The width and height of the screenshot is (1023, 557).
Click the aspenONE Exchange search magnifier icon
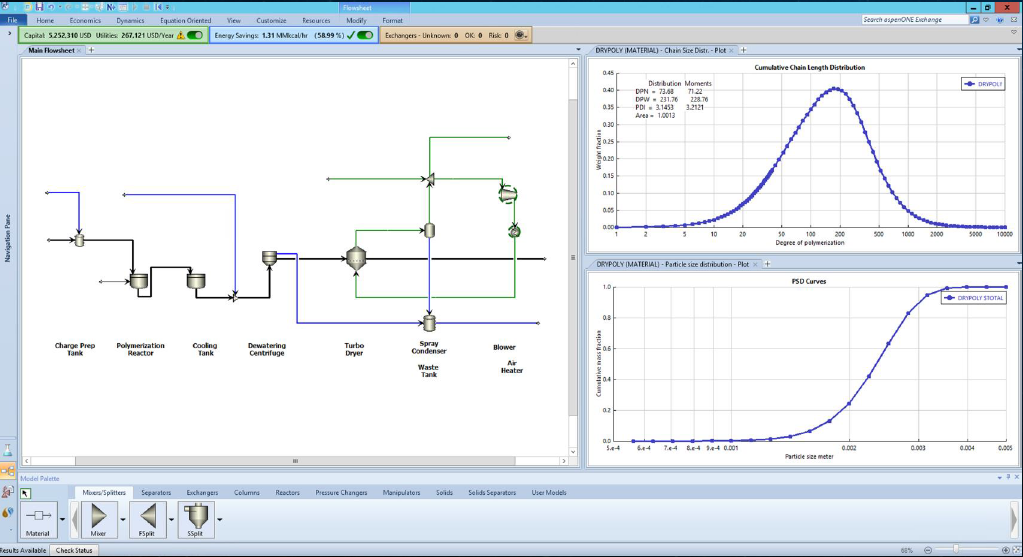(x=974, y=20)
